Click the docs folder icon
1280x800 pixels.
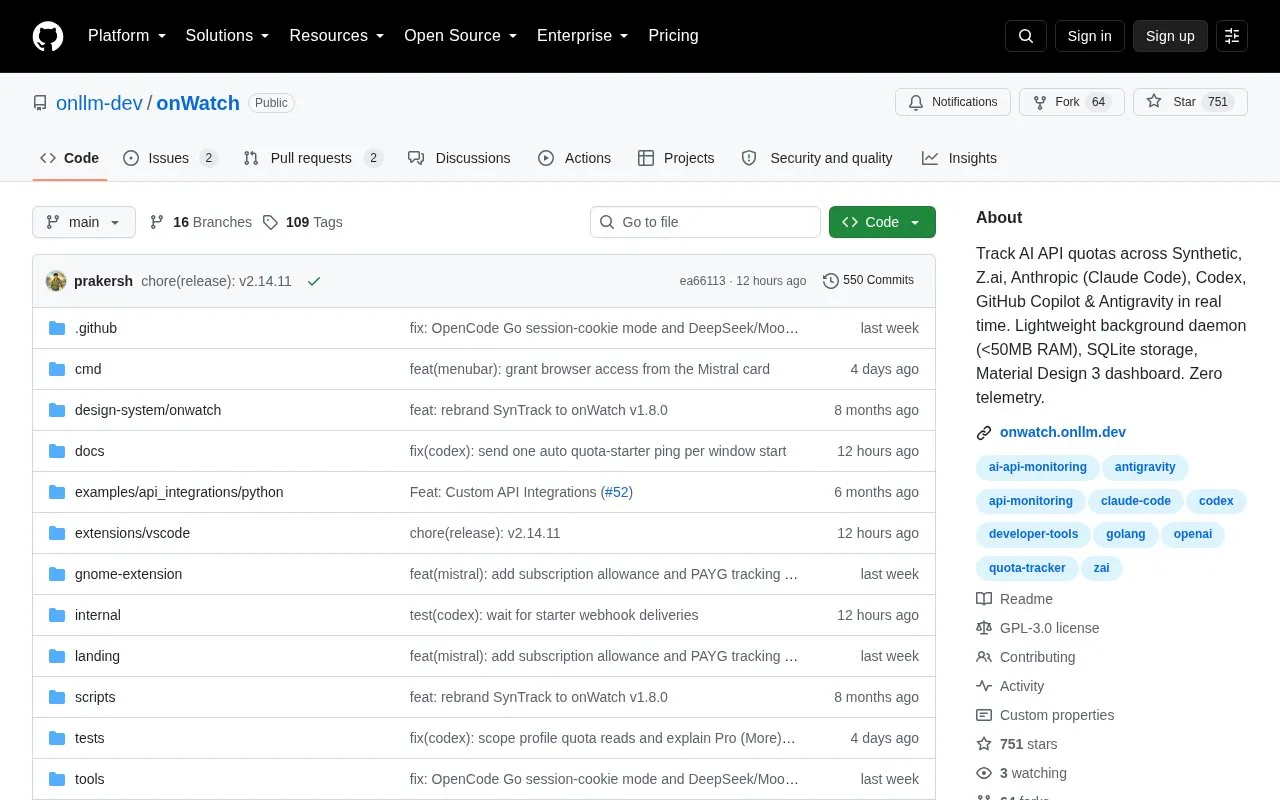57,451
